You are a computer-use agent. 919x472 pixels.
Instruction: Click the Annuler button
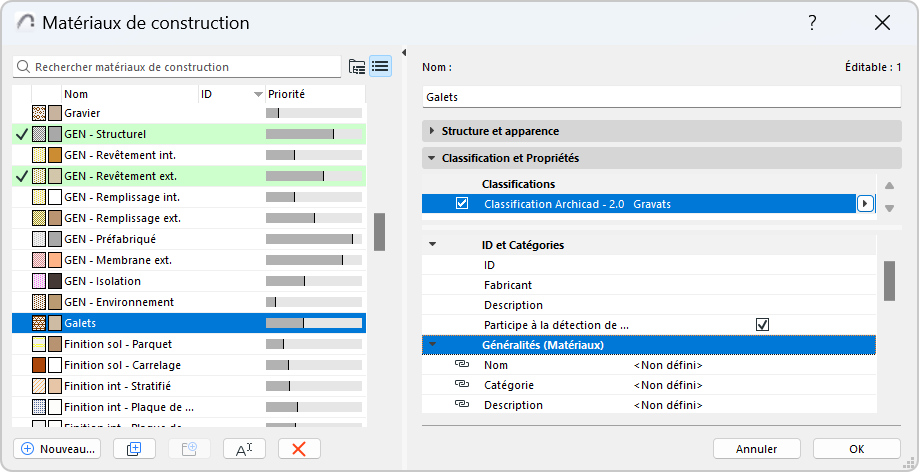[756, 449]
